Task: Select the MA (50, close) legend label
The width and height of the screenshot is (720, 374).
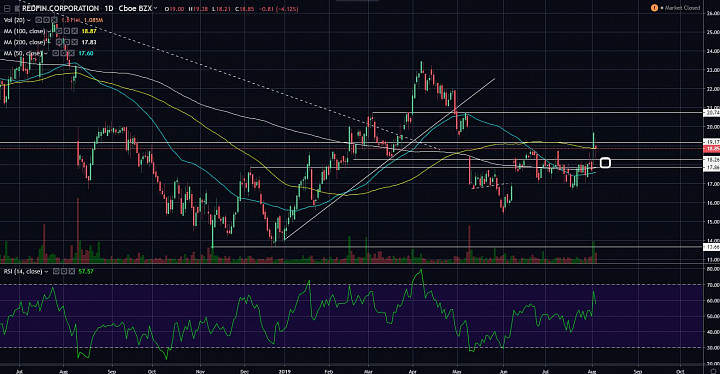Action: (x=23, y=53)
